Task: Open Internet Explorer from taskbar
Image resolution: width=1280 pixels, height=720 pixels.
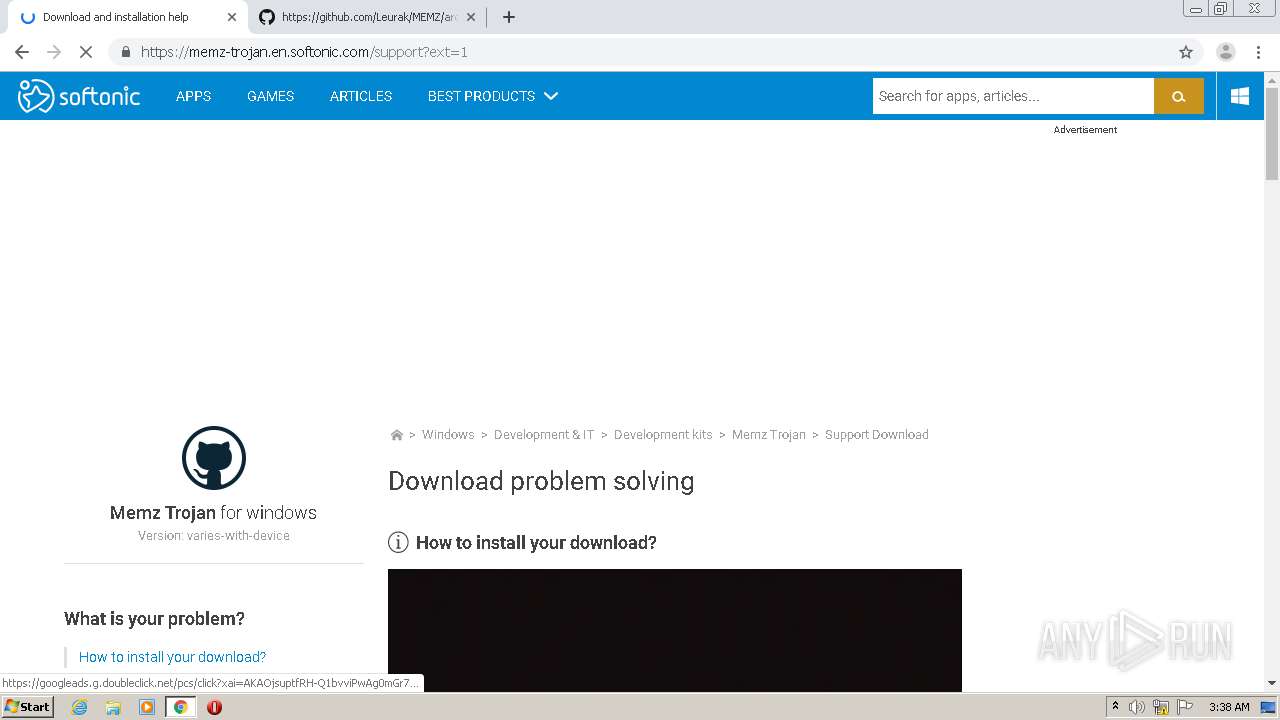Action: (79, 707)
